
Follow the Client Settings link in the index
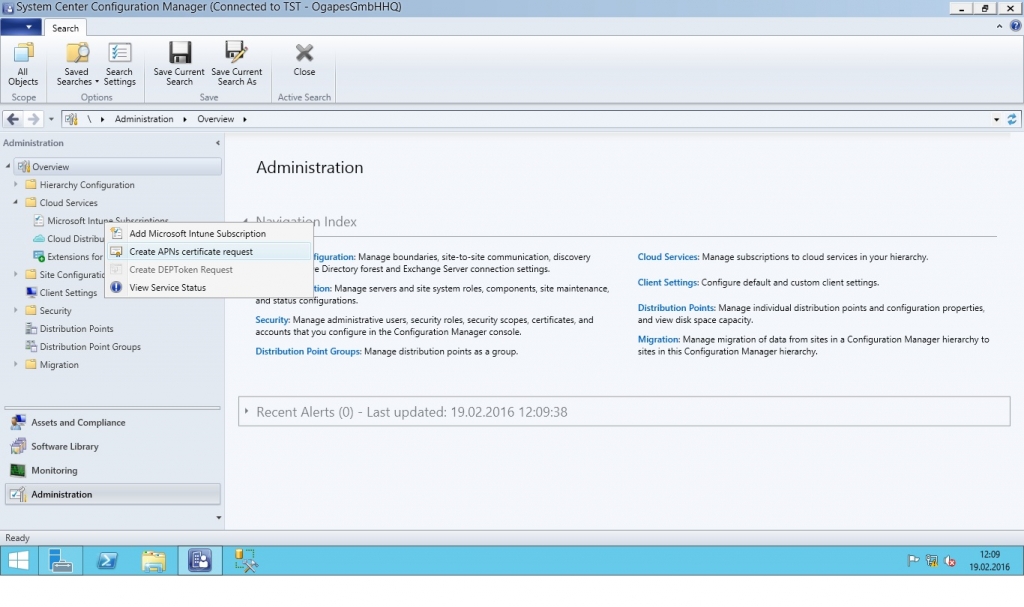[667, 283]
